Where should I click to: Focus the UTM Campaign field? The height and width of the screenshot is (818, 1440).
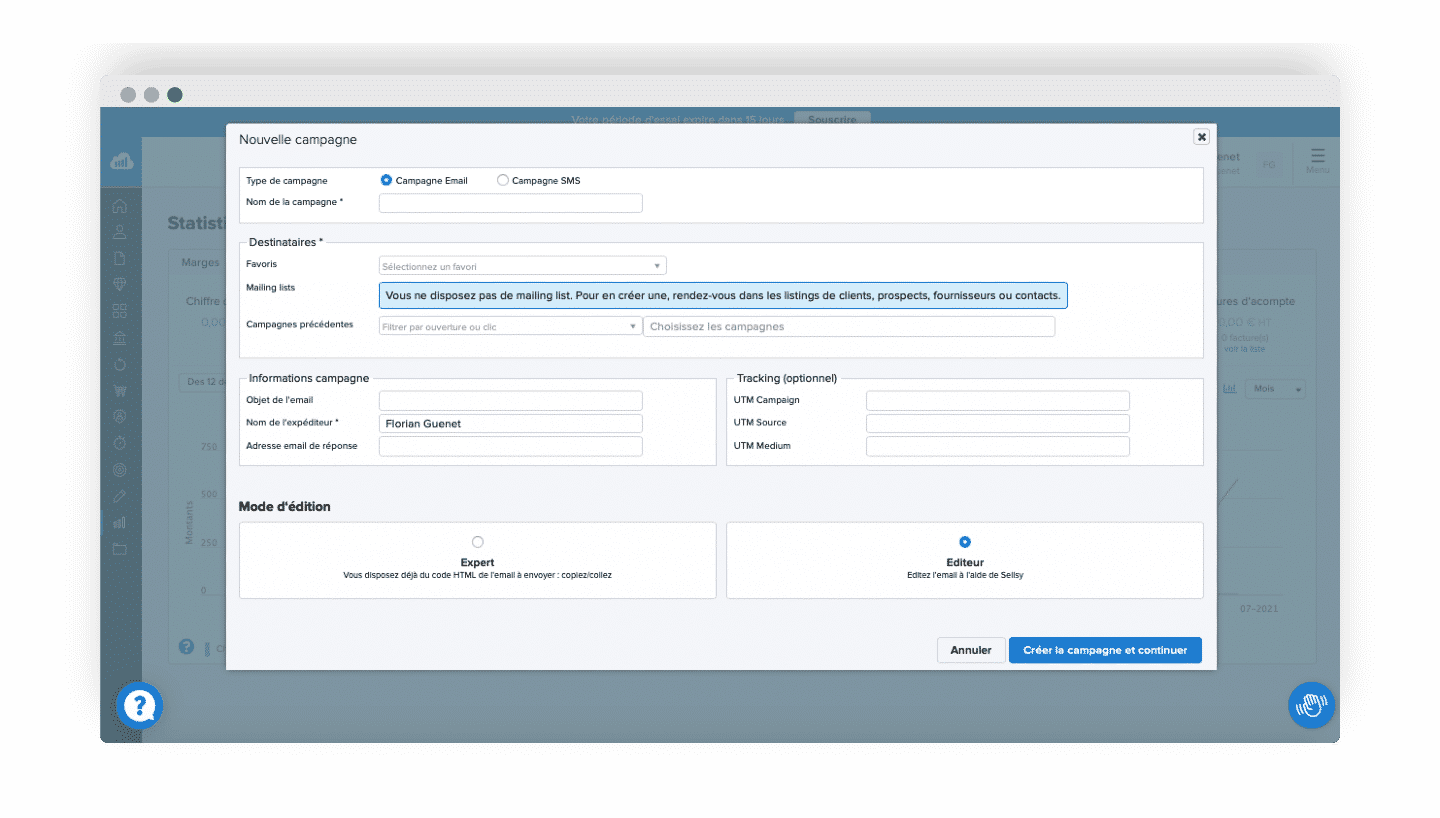(998, 400)
